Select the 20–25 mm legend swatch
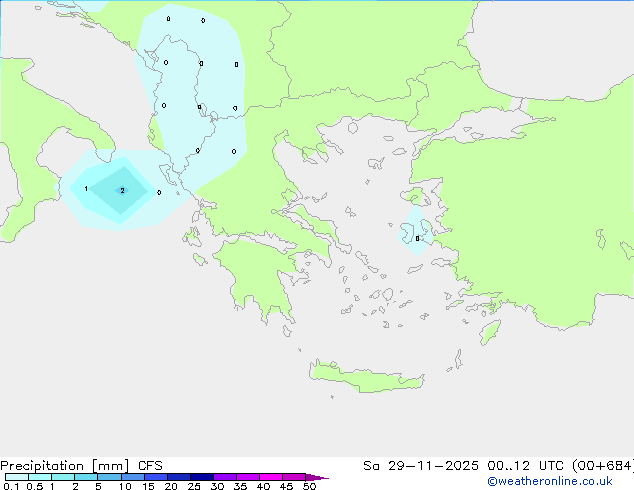Screen dimensions: 634x490 click(x=179, y=477)
